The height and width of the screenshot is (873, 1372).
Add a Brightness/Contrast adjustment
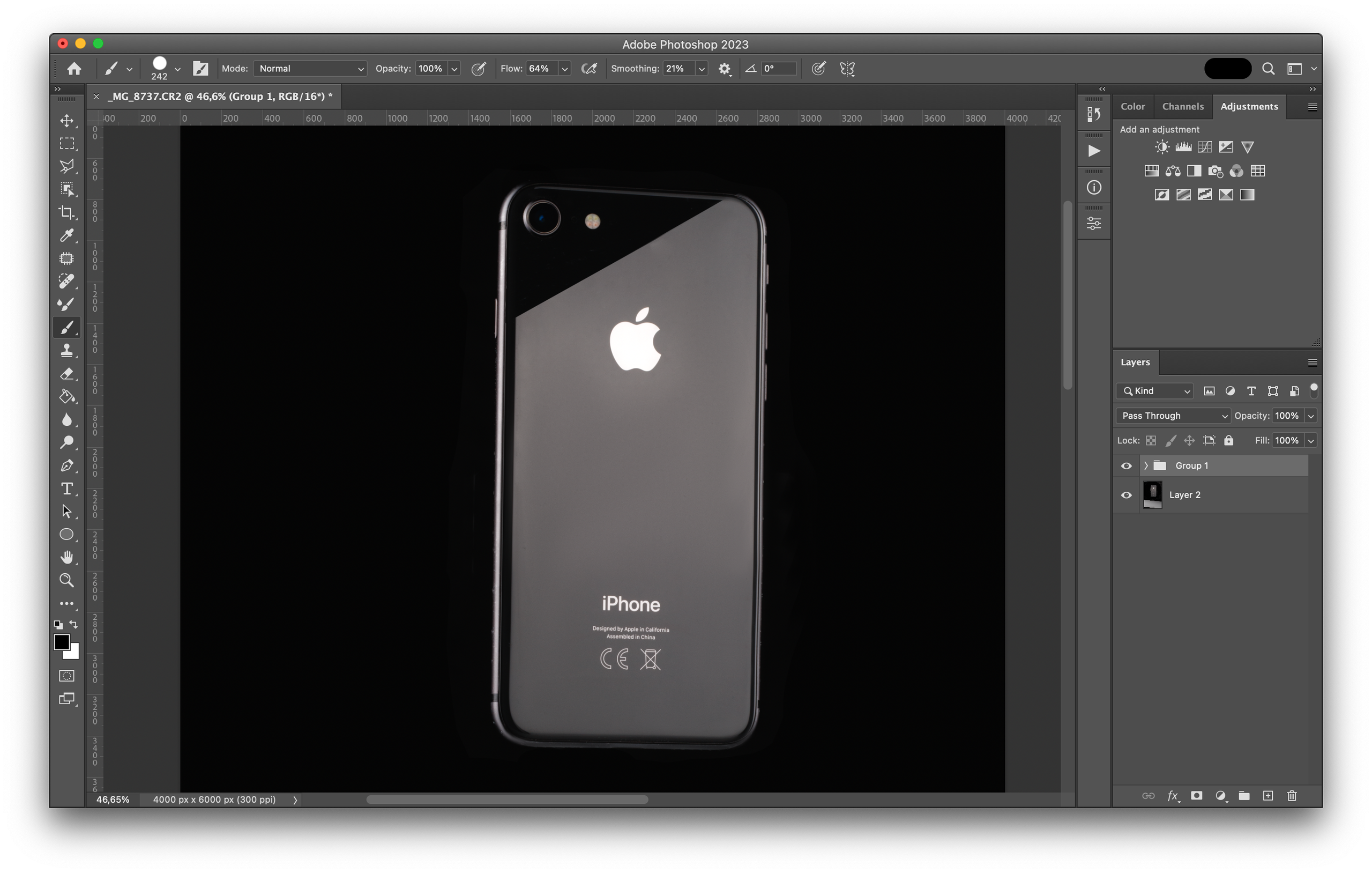click(x=1161, y=147)
